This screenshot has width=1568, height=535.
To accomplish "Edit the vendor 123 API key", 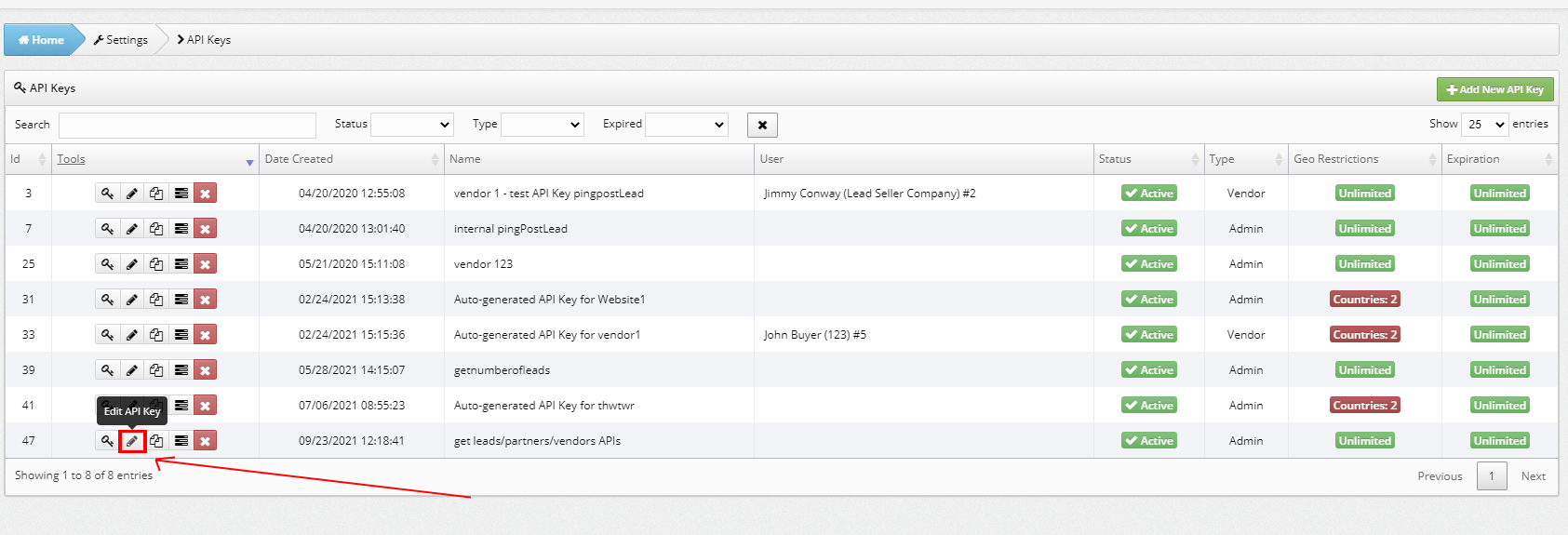I will (x=132, y=264).
